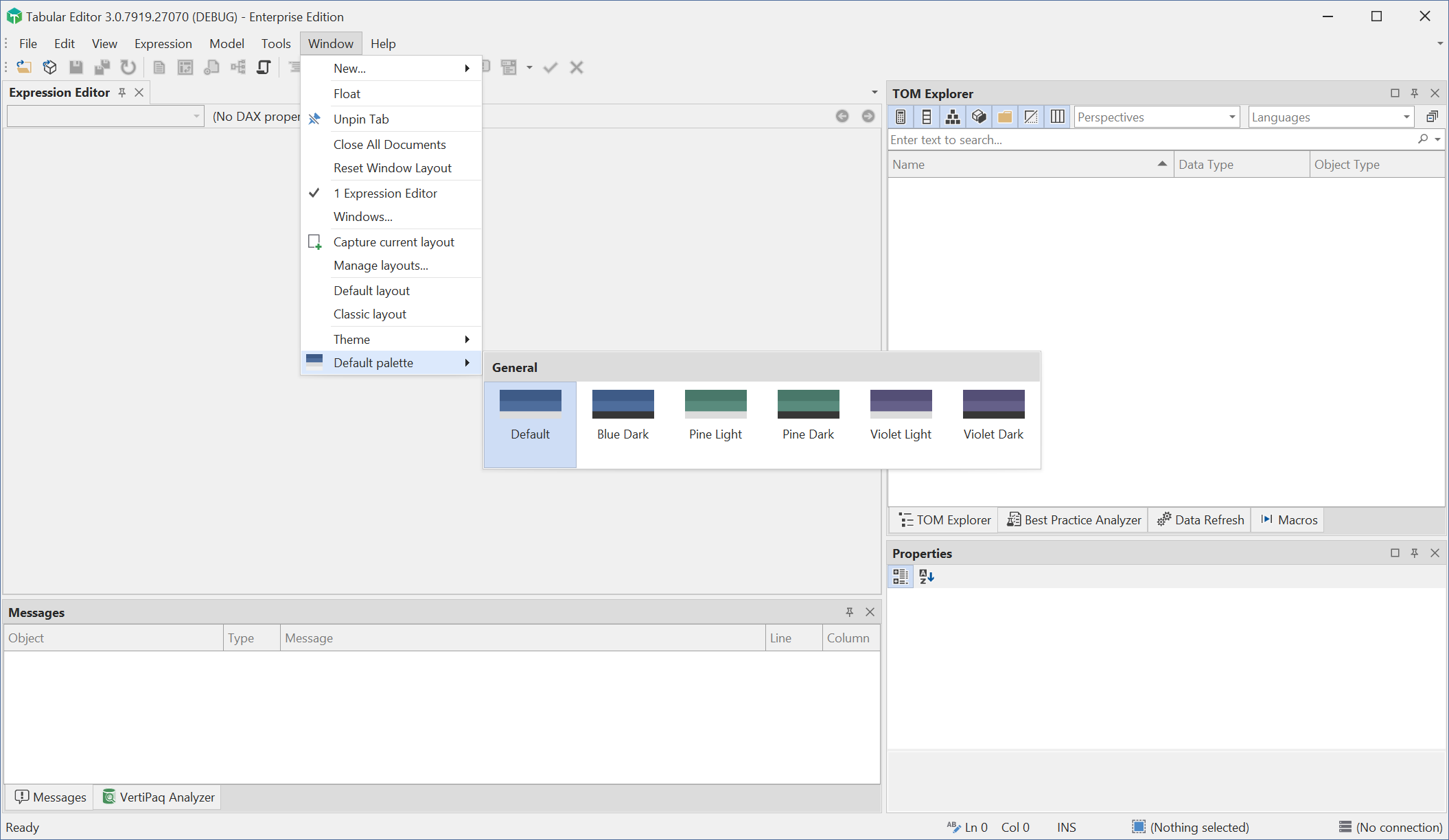The image size is (1449, 840).
Task: Click the sorted properties icon in Properties panel
Action: 925,576
